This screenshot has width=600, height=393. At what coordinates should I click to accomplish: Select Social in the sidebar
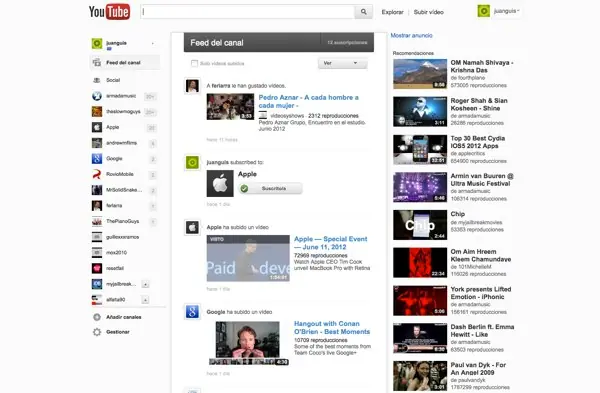point(113,80)
